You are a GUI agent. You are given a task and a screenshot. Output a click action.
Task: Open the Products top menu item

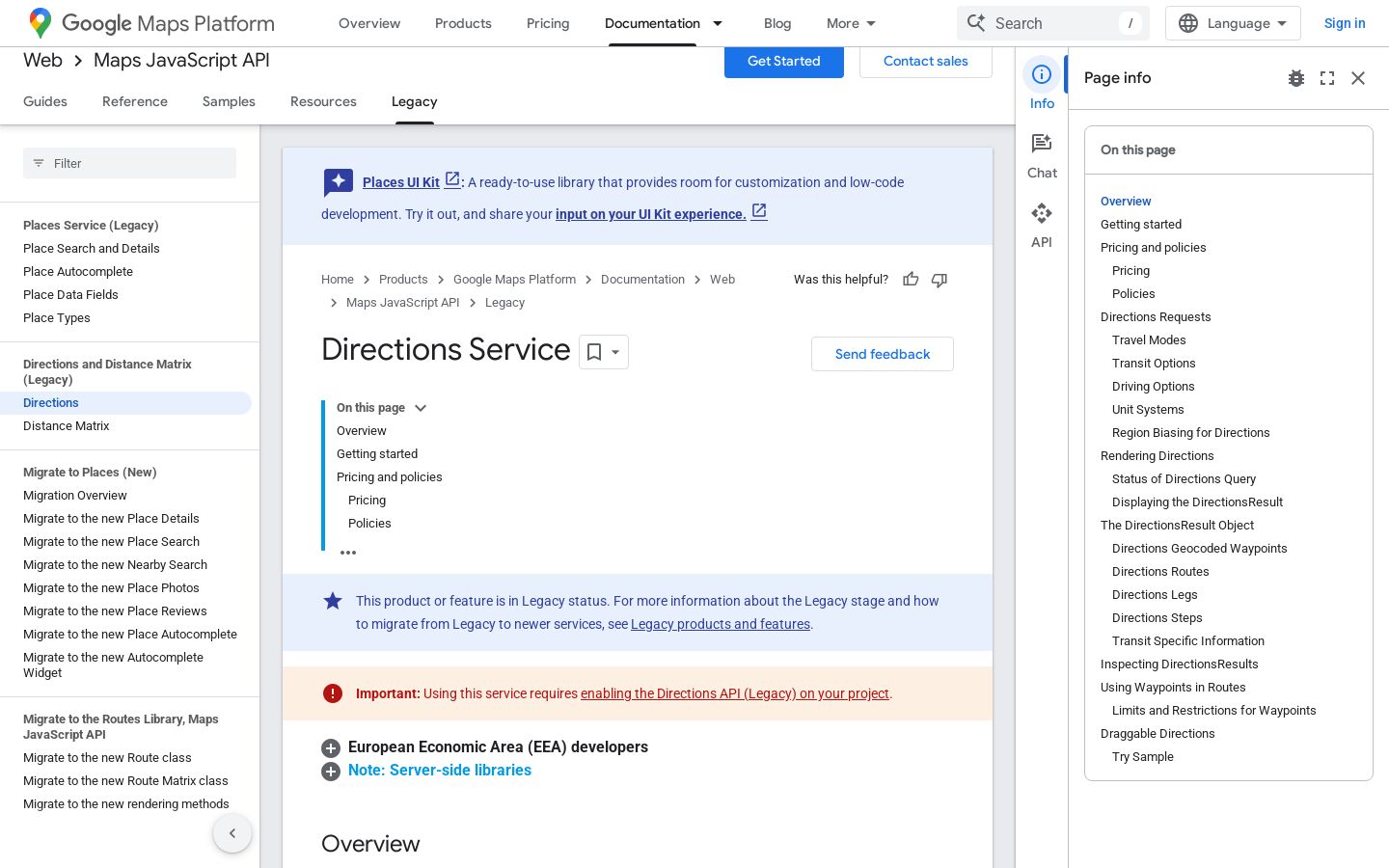click(463, 23)
